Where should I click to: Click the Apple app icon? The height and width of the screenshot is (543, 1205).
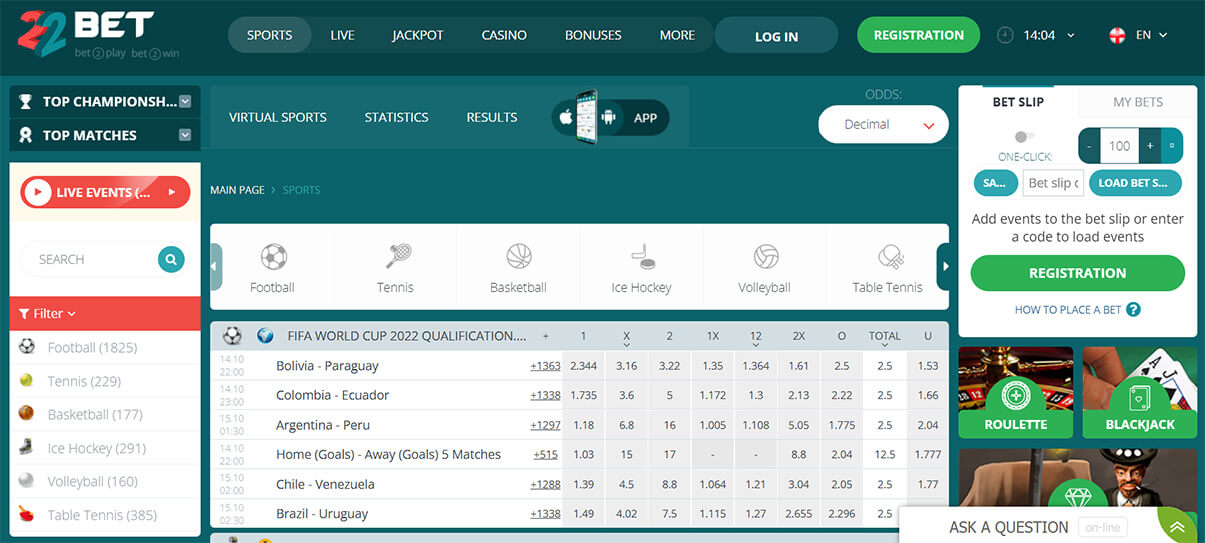point(566,117)
